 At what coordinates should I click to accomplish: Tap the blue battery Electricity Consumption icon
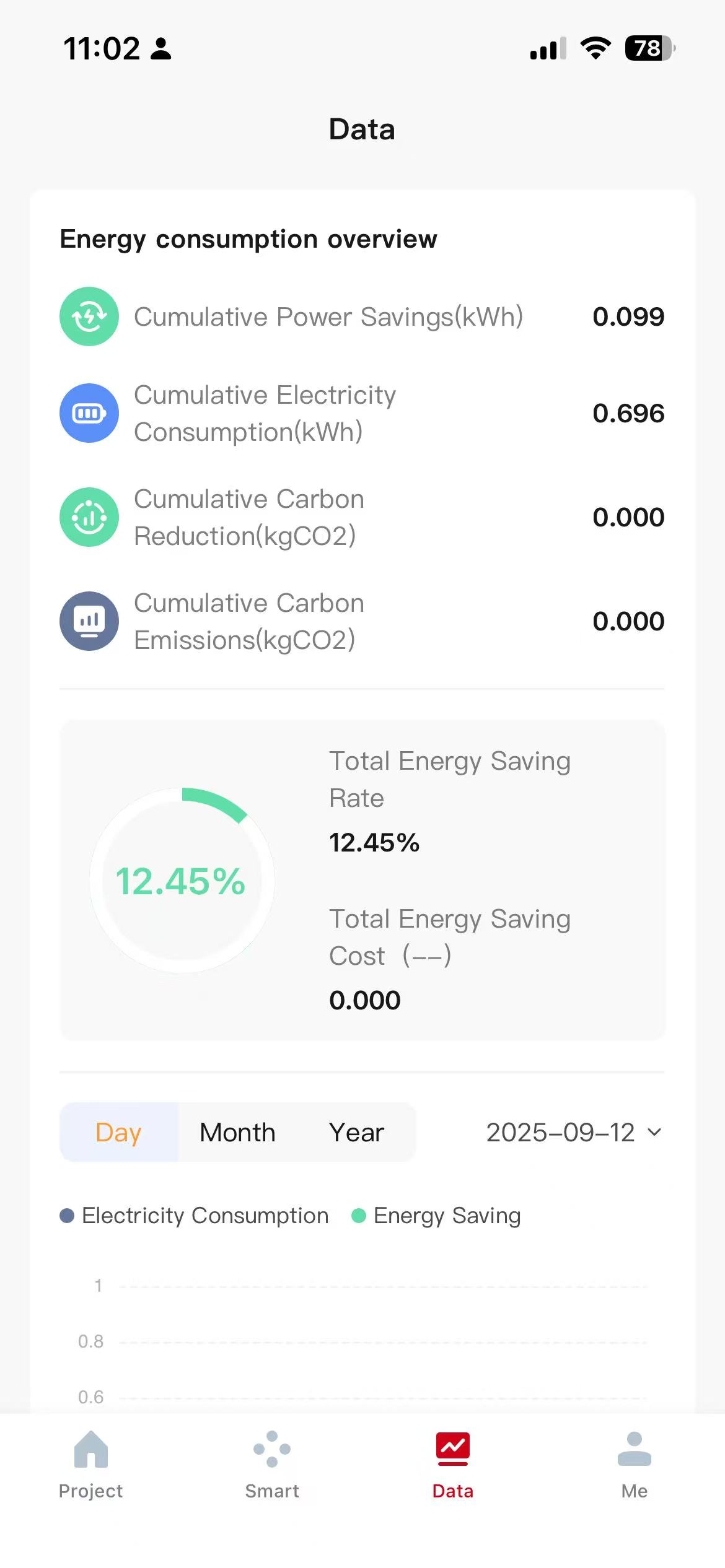(89, 413)
